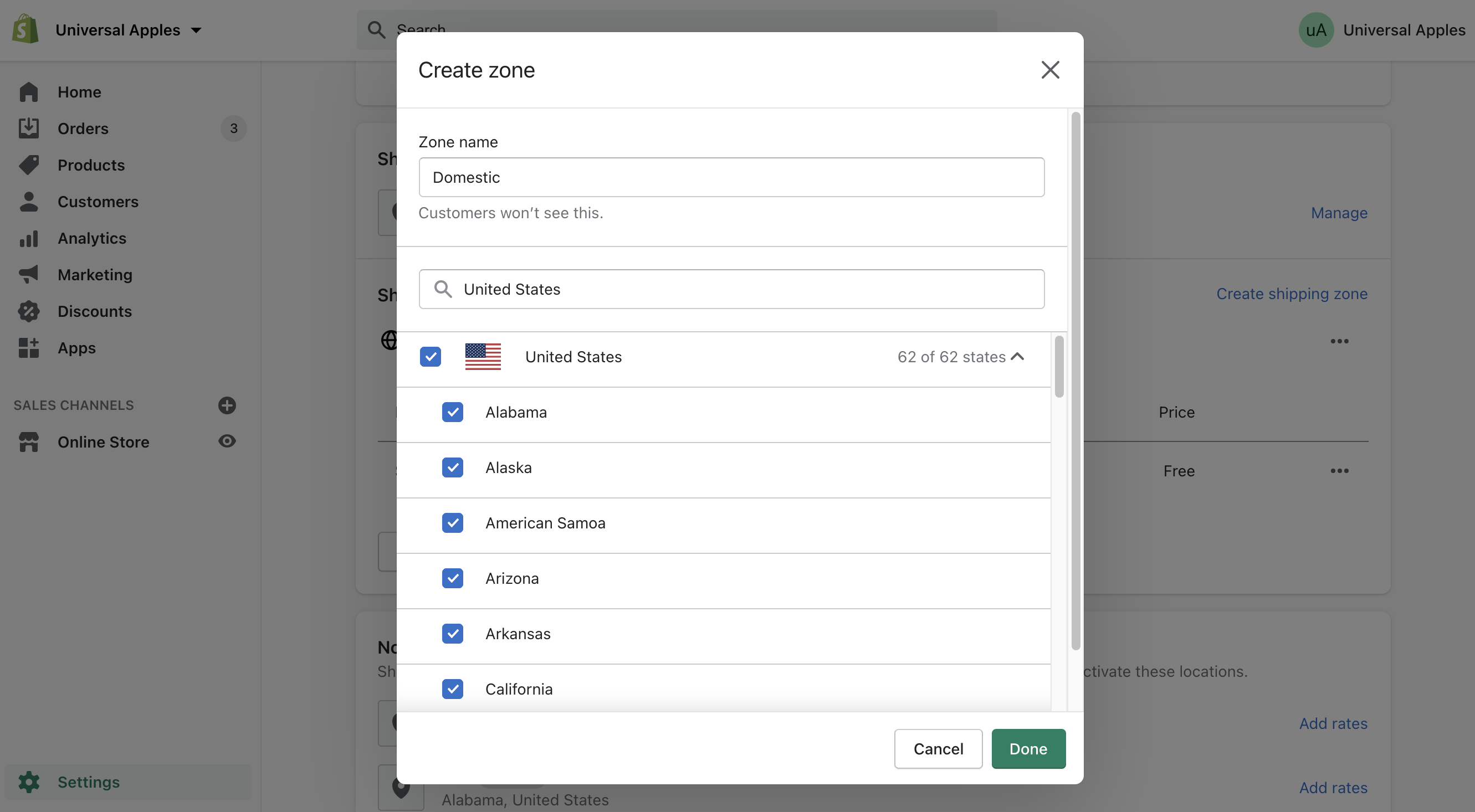Click the Apps grid icon
This screenshot has width=1475, height=812.
29,348
